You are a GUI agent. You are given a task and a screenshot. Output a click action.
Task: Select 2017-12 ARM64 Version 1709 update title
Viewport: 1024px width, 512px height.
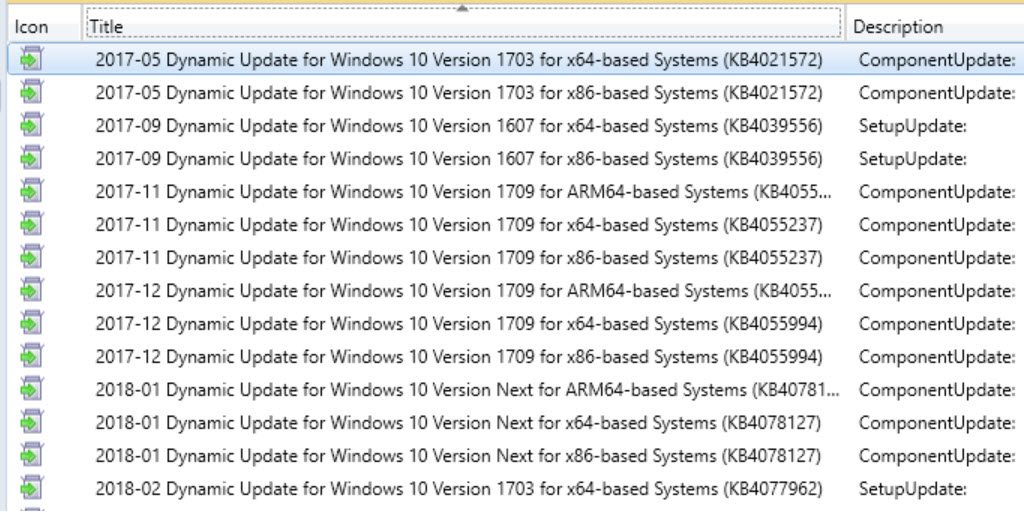(x=464, y=290)
